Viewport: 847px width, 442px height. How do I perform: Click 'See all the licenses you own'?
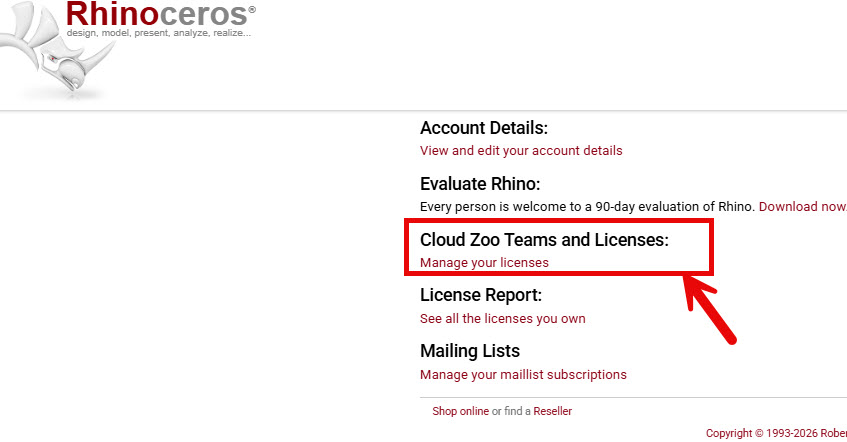pyautogui.click(x=502, y=319)
